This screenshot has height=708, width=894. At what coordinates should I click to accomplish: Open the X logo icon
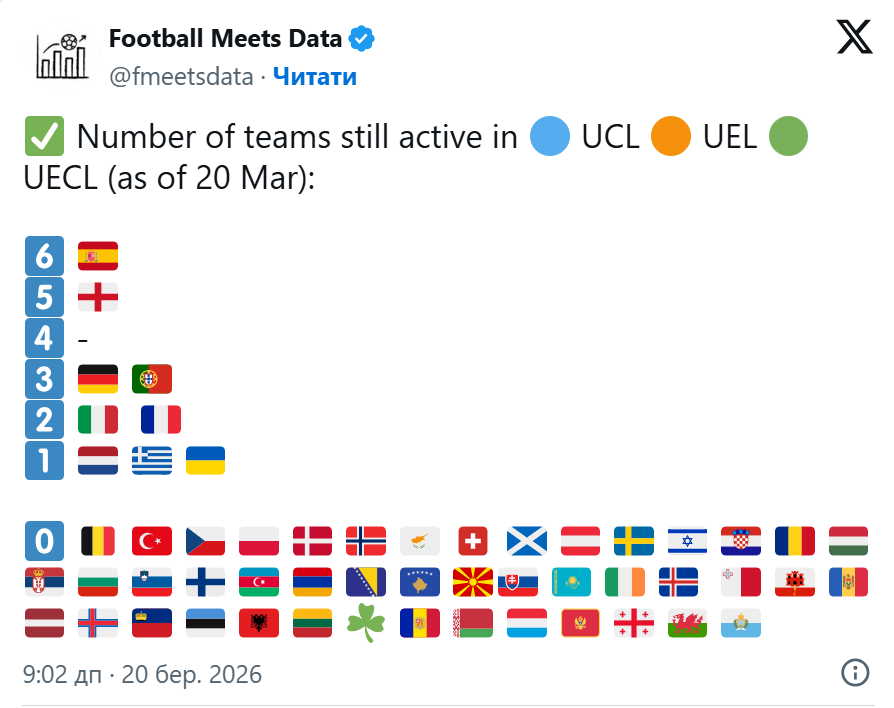tap(854, 37)
